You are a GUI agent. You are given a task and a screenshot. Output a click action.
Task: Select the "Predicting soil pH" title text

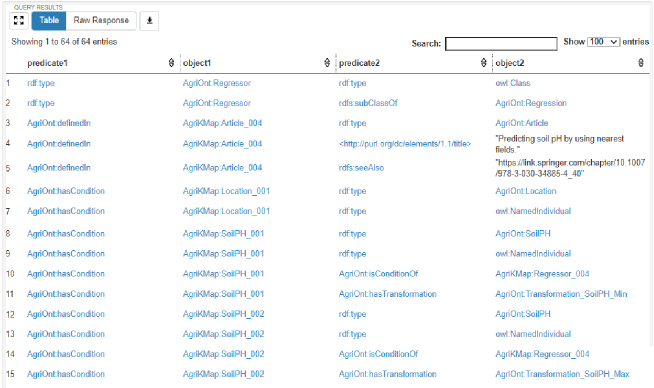coord(560,144)
